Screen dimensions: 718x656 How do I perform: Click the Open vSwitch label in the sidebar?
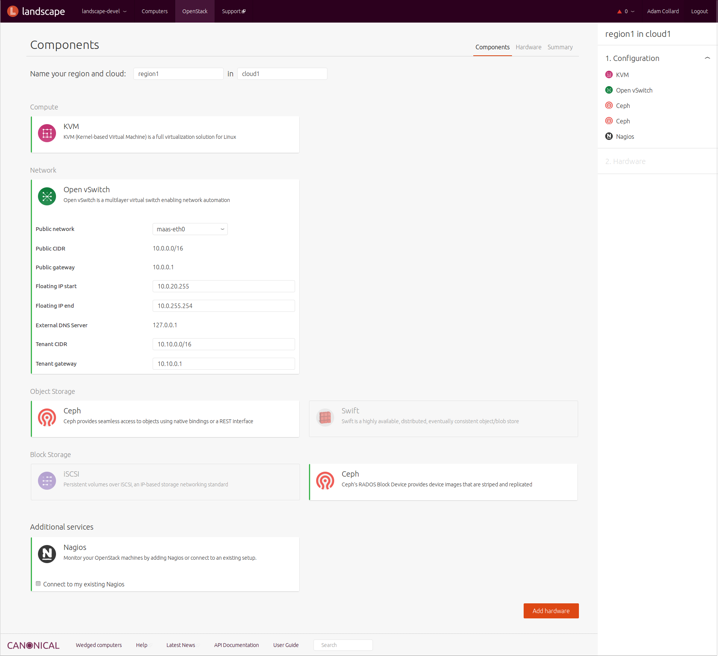[x=634, y=90]
